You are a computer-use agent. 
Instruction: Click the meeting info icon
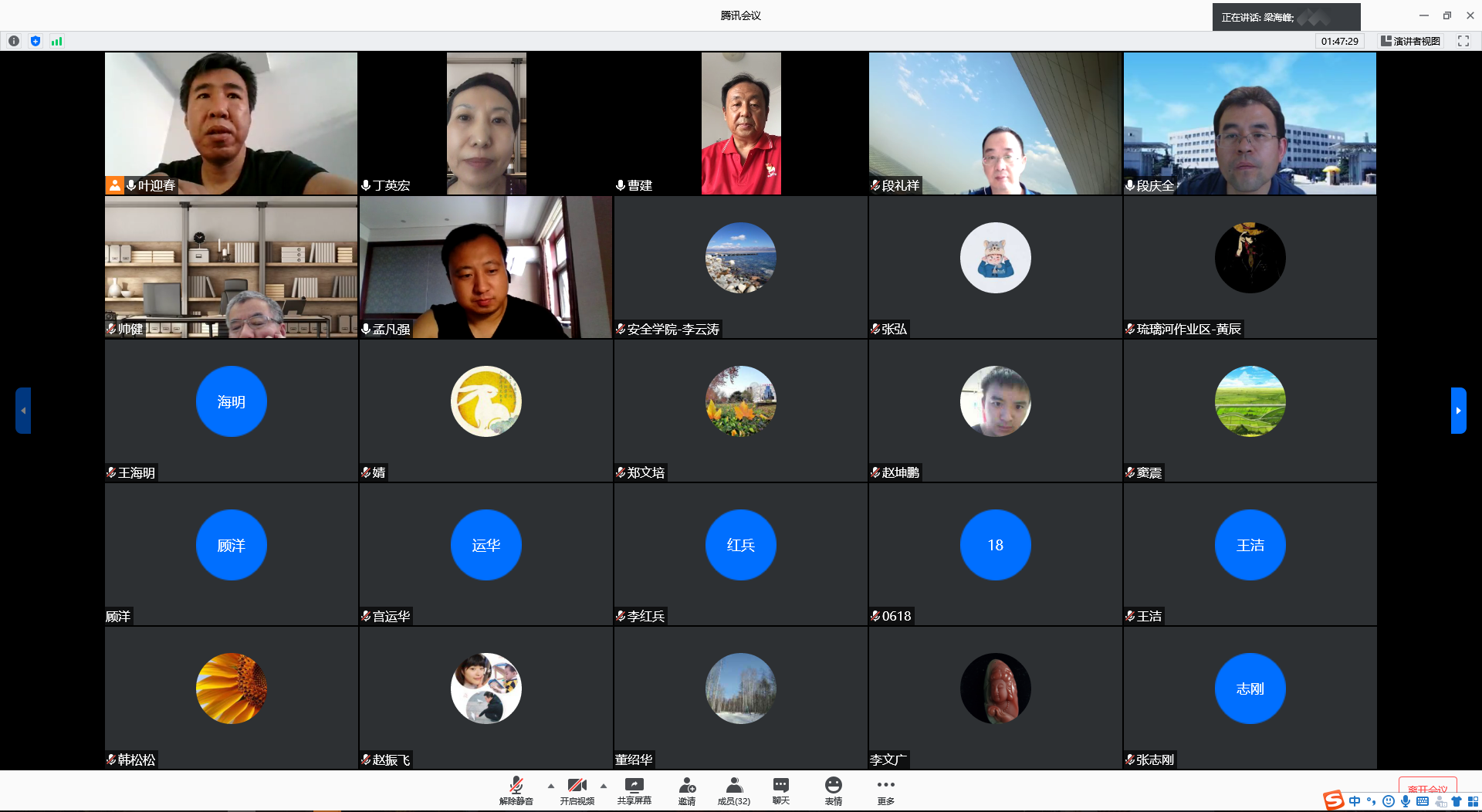click(14, 41)
